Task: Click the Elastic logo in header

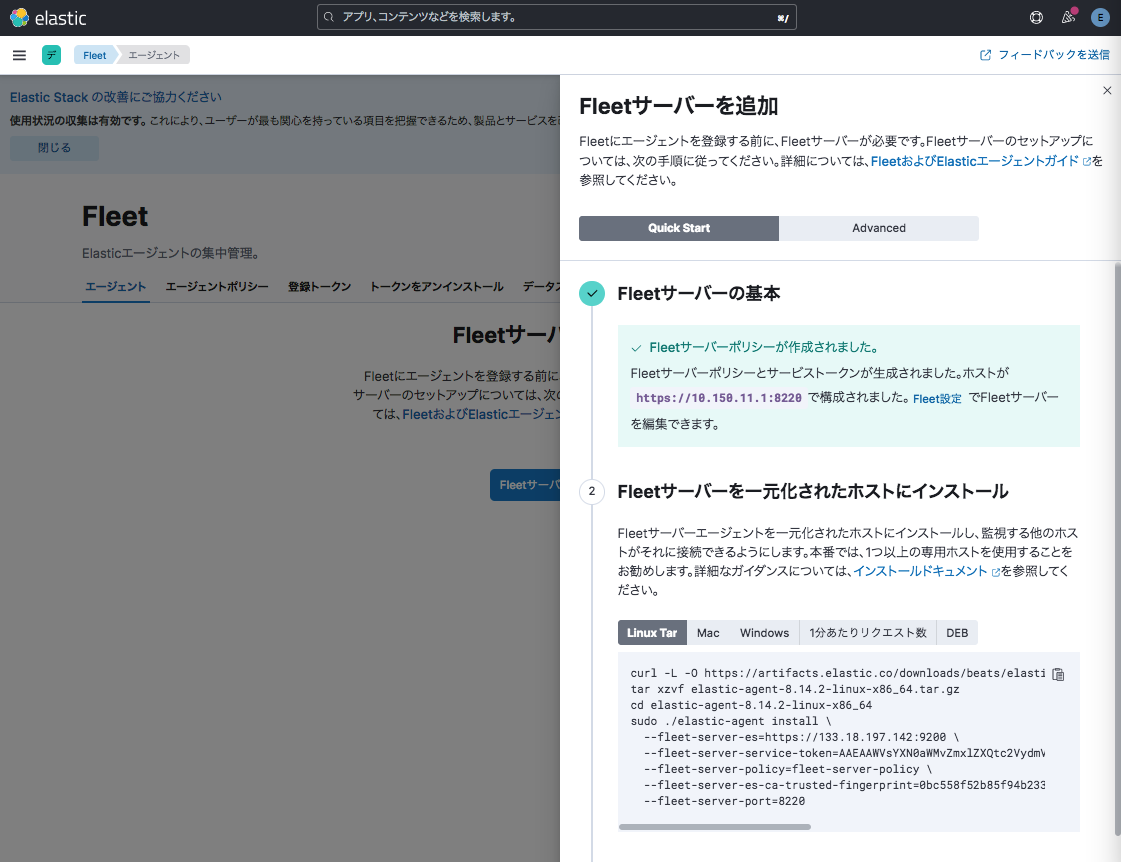Action: pyautogui.click(x=48, y=18)
